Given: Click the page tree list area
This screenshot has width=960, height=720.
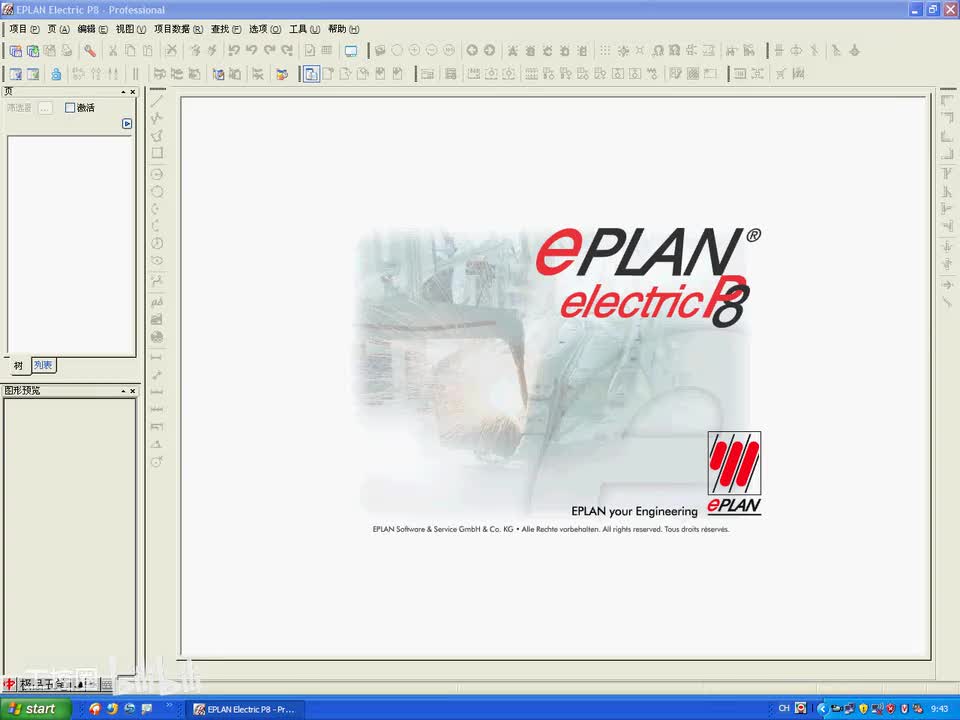Looking at the screenshot, I should tap(71, 246).
